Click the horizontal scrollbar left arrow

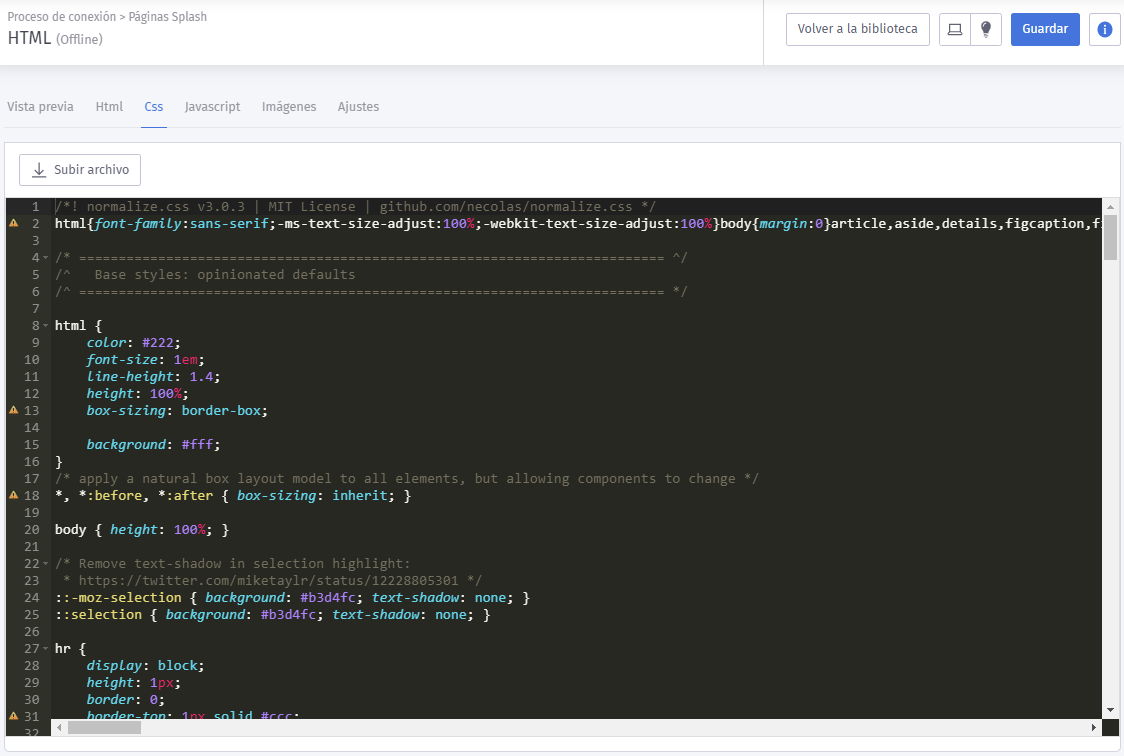[x=59, y=727]
